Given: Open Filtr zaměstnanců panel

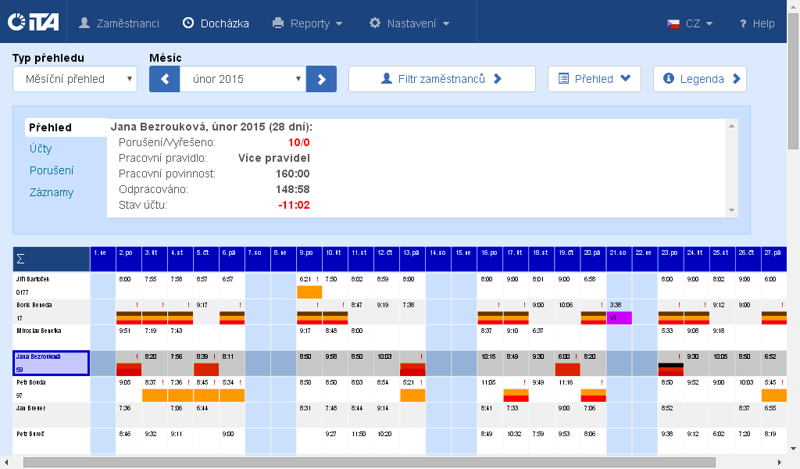Looking at the screenshot, I should click(x=441, y=78).
